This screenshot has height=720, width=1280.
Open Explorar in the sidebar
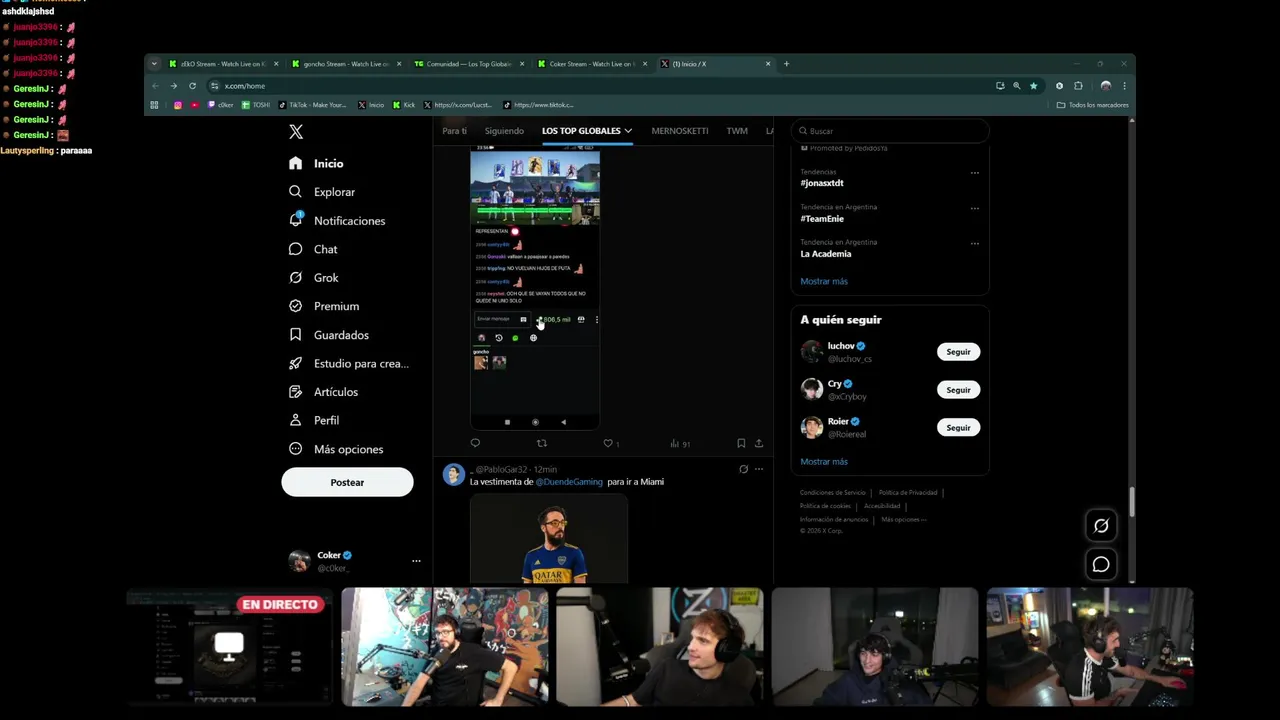point(322,192)
